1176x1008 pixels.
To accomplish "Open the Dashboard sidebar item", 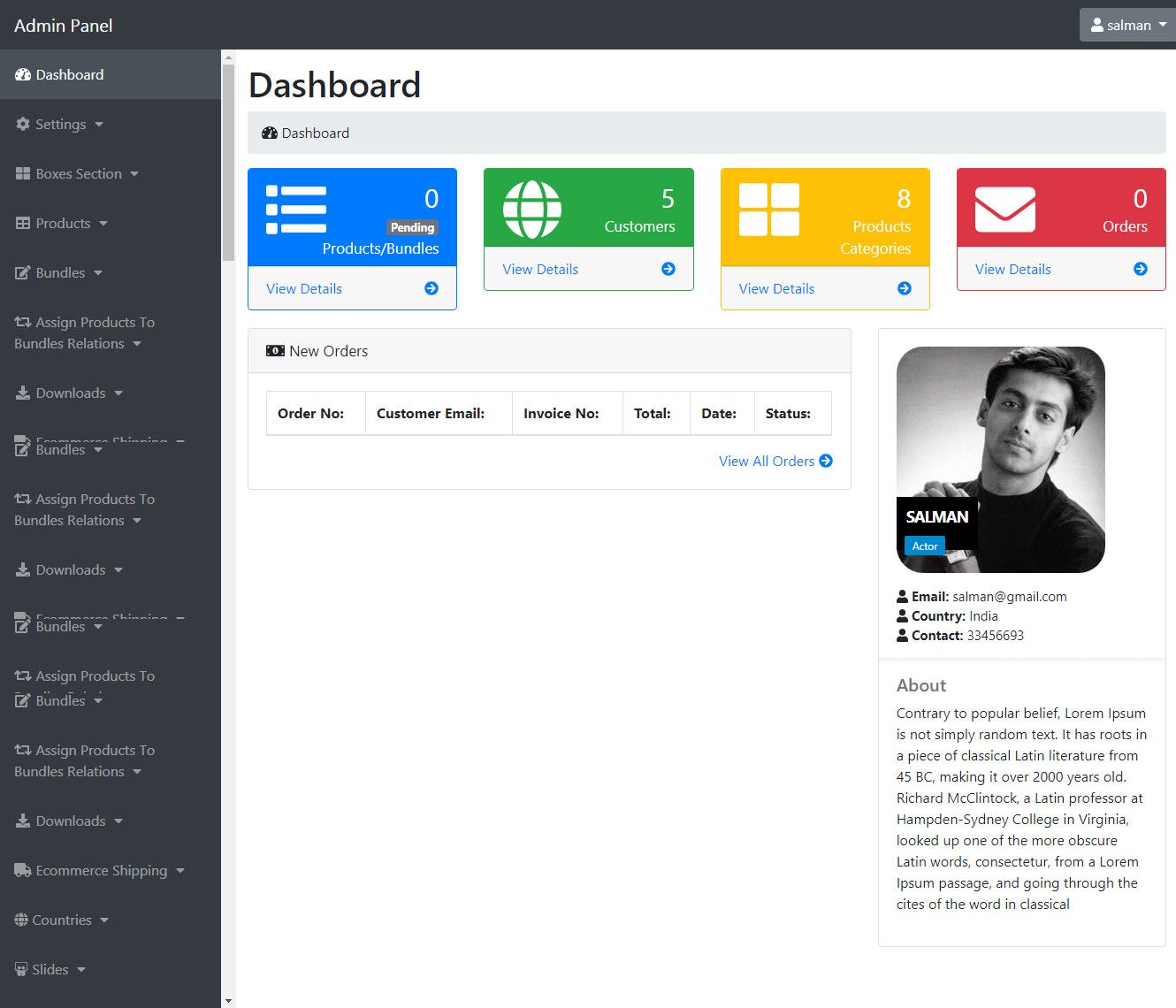I will 69,75.
